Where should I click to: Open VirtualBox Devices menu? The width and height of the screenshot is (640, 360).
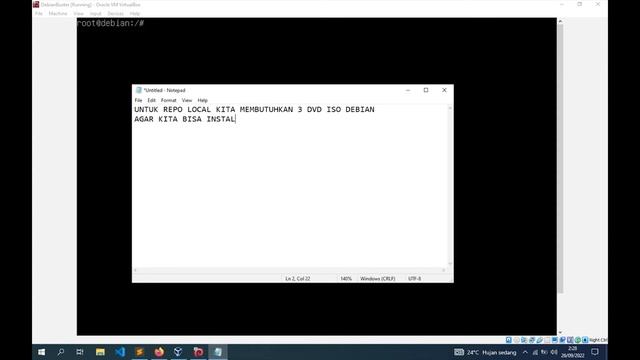pos(116,13)
